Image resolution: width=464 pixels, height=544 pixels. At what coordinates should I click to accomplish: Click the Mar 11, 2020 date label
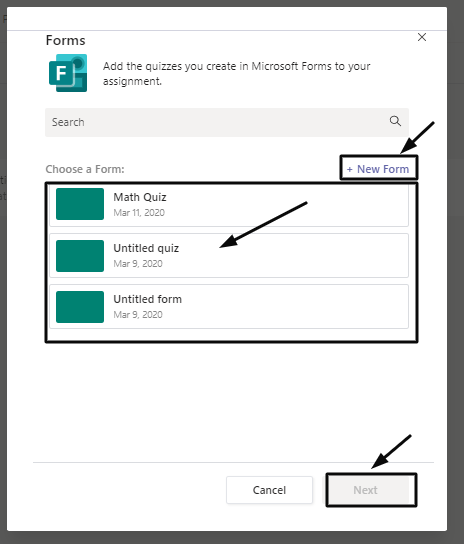[139, 213]
